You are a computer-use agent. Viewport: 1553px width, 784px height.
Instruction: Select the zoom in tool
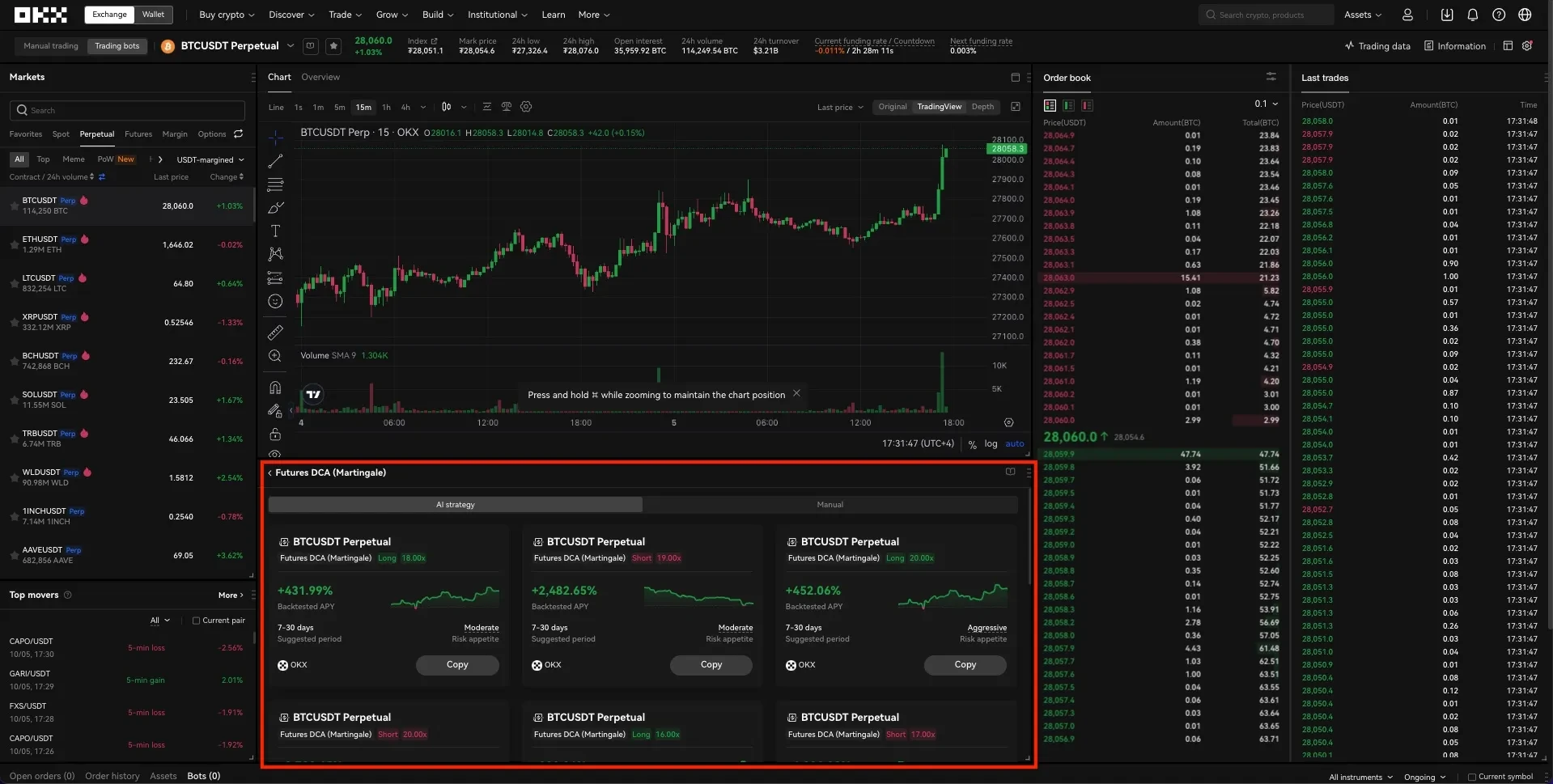click(x=275, y=356)
